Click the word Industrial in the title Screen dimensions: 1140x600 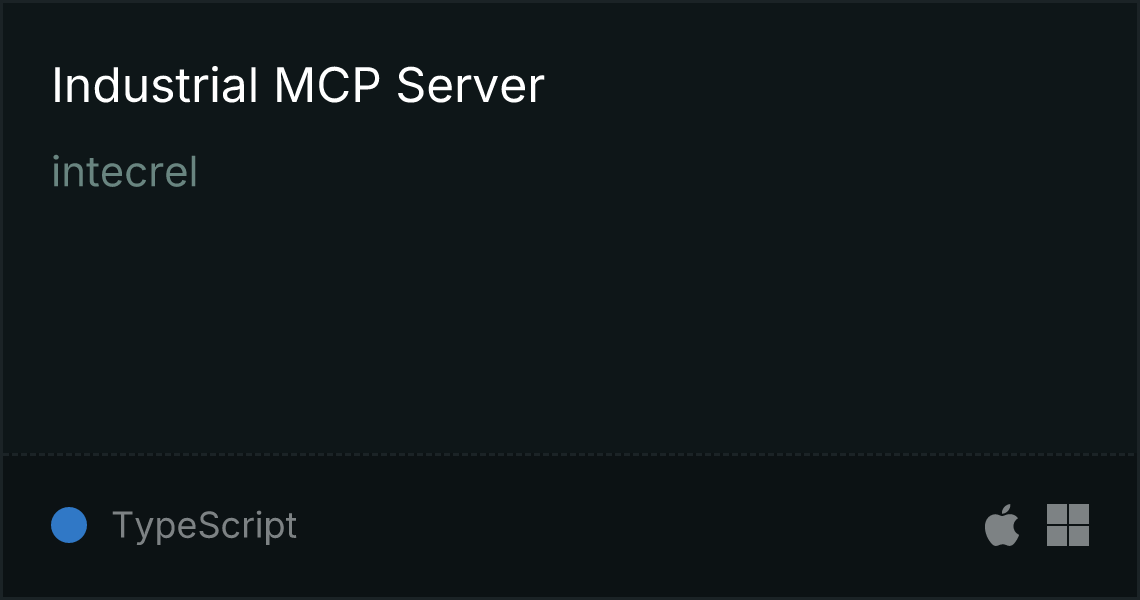click(155, 86)
